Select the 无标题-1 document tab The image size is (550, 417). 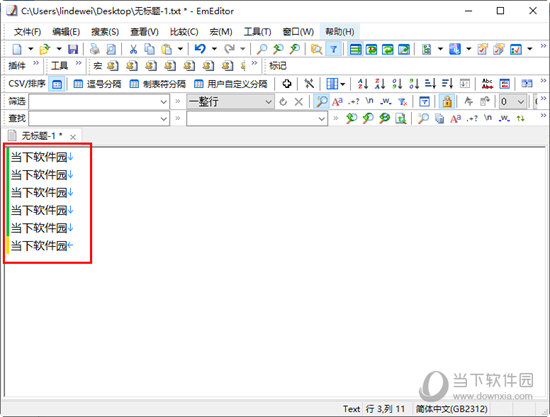point(41,136)
